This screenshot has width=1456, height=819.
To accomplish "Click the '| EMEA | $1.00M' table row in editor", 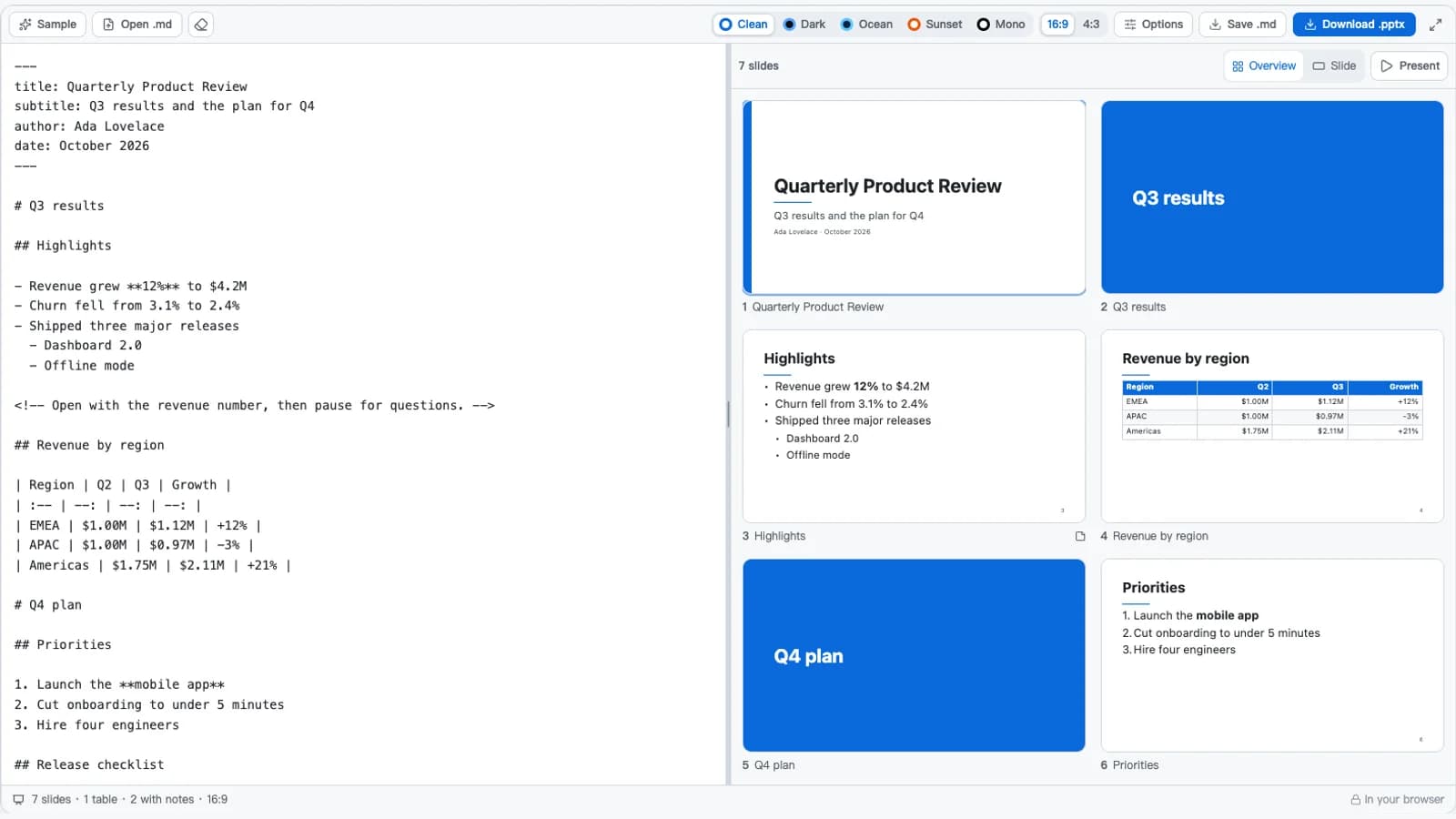I will click(x=138, y=525).
